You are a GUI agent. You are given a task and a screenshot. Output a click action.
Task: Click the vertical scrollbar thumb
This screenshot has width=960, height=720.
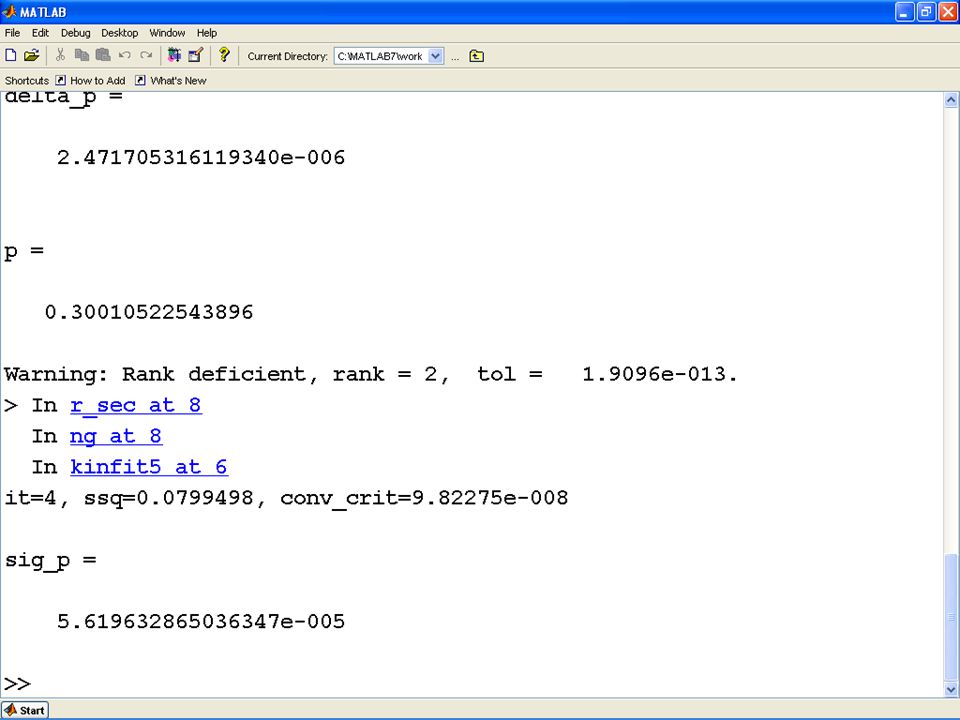tap(951, 618)
